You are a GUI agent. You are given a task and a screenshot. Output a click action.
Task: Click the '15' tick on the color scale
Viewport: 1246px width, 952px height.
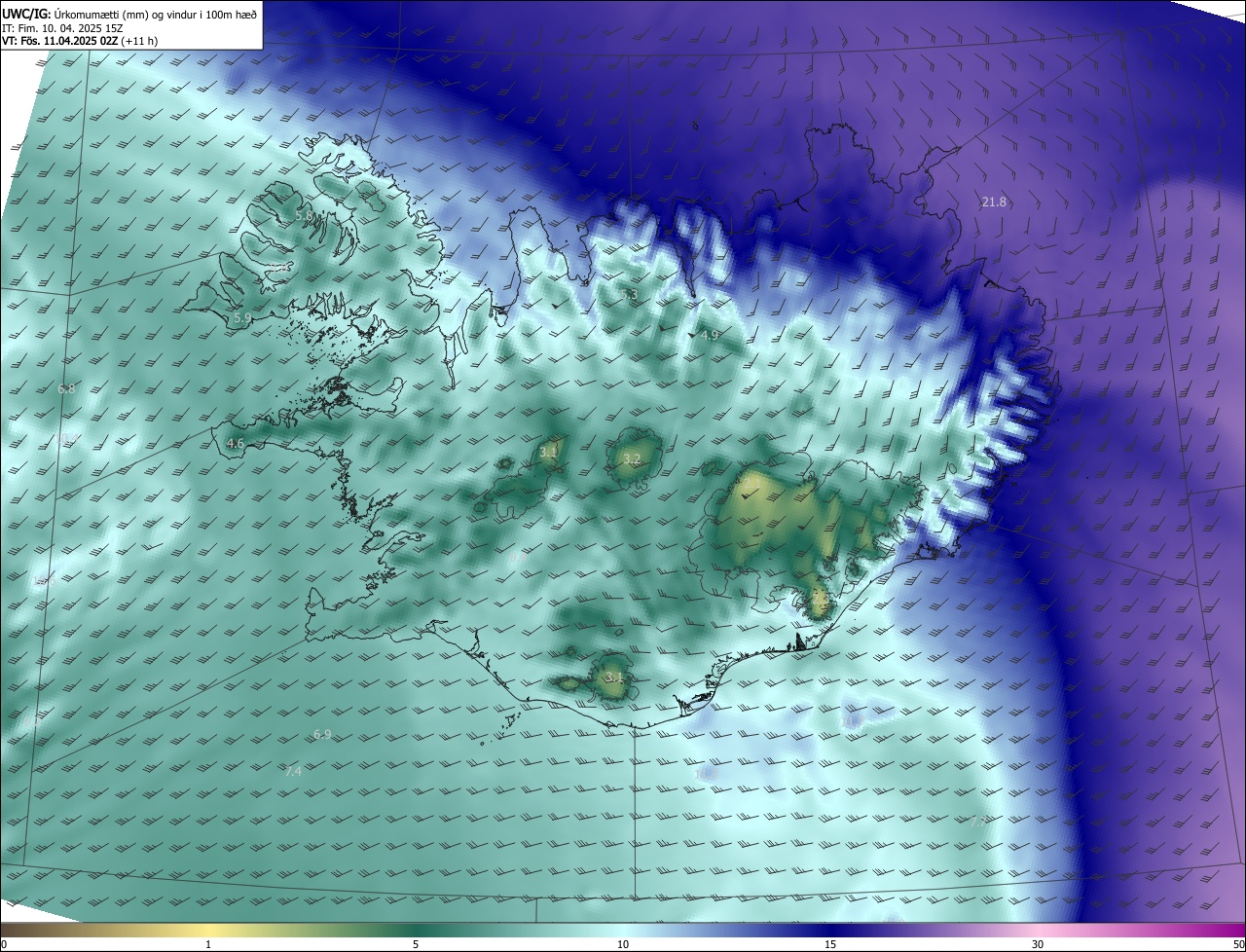(x=830, y=944)
